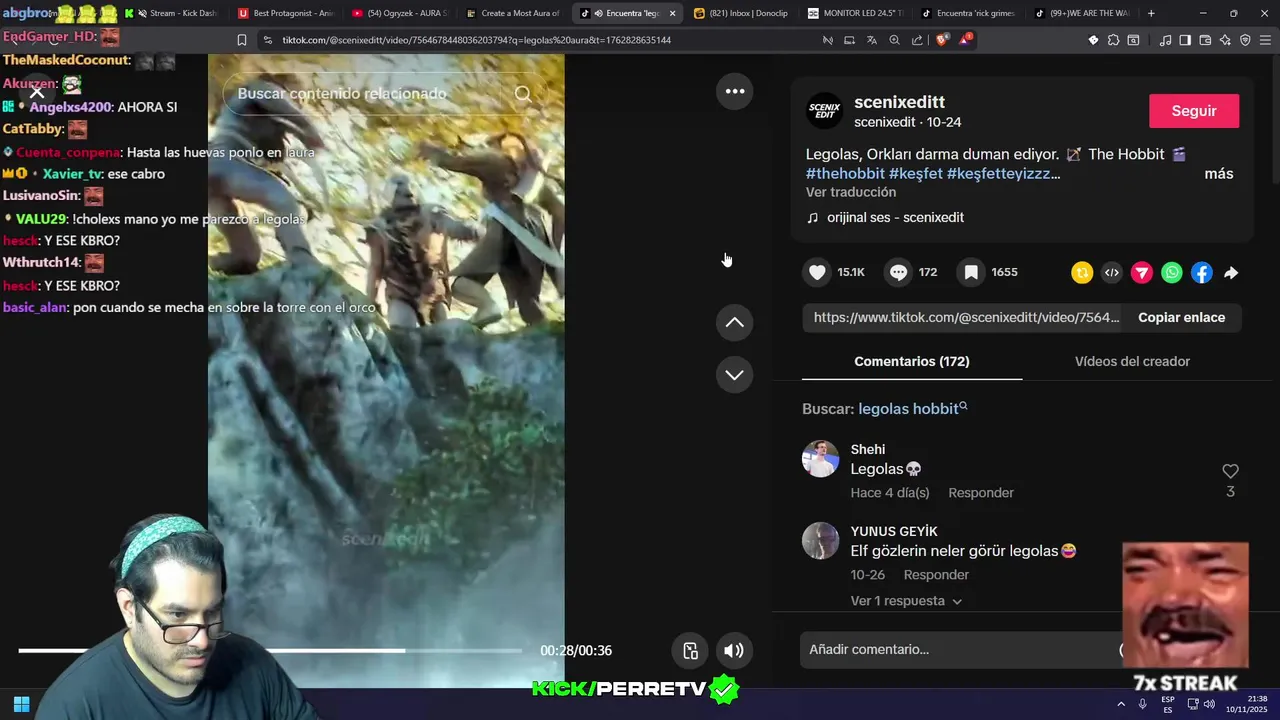Open orijinal ses - scenixedit sound link

[x=895, y=217]
